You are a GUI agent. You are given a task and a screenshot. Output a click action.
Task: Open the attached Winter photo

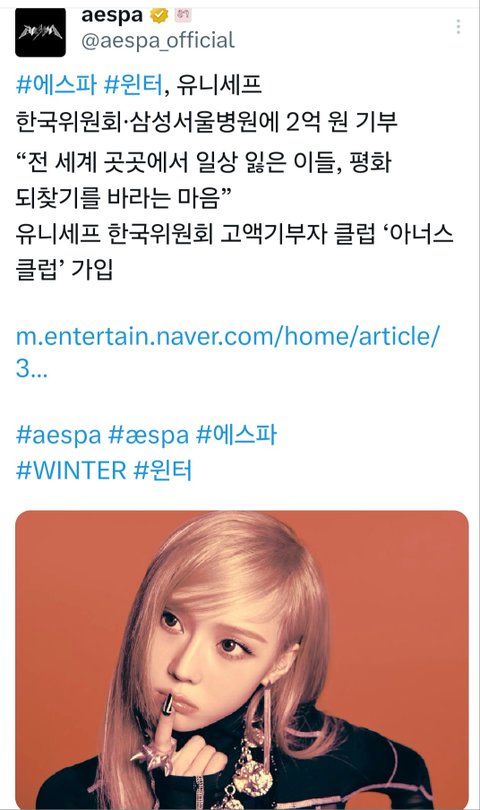pos(242,659)
